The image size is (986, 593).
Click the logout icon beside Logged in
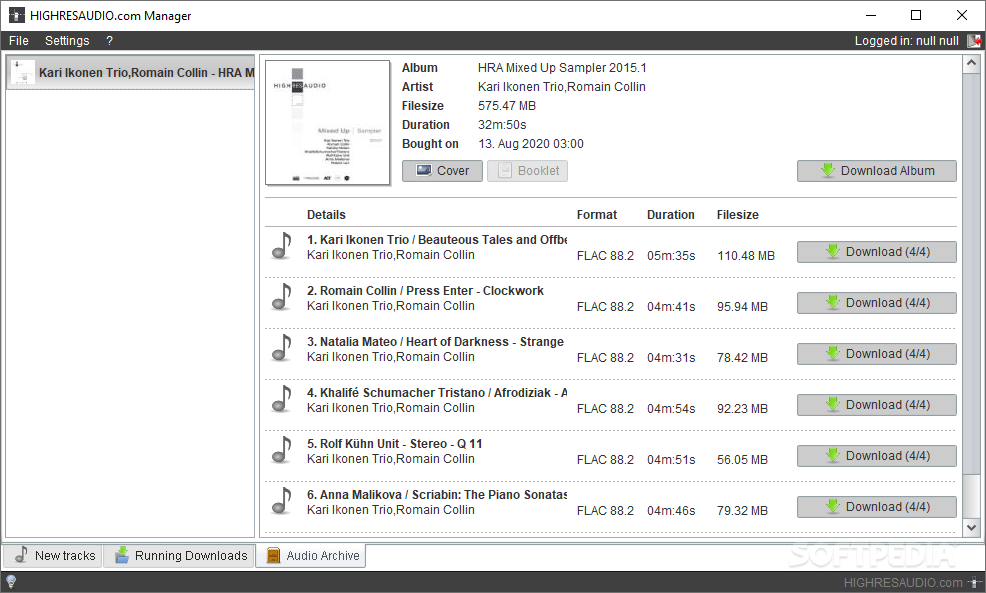pyautogui.click(x=973, y=41)
